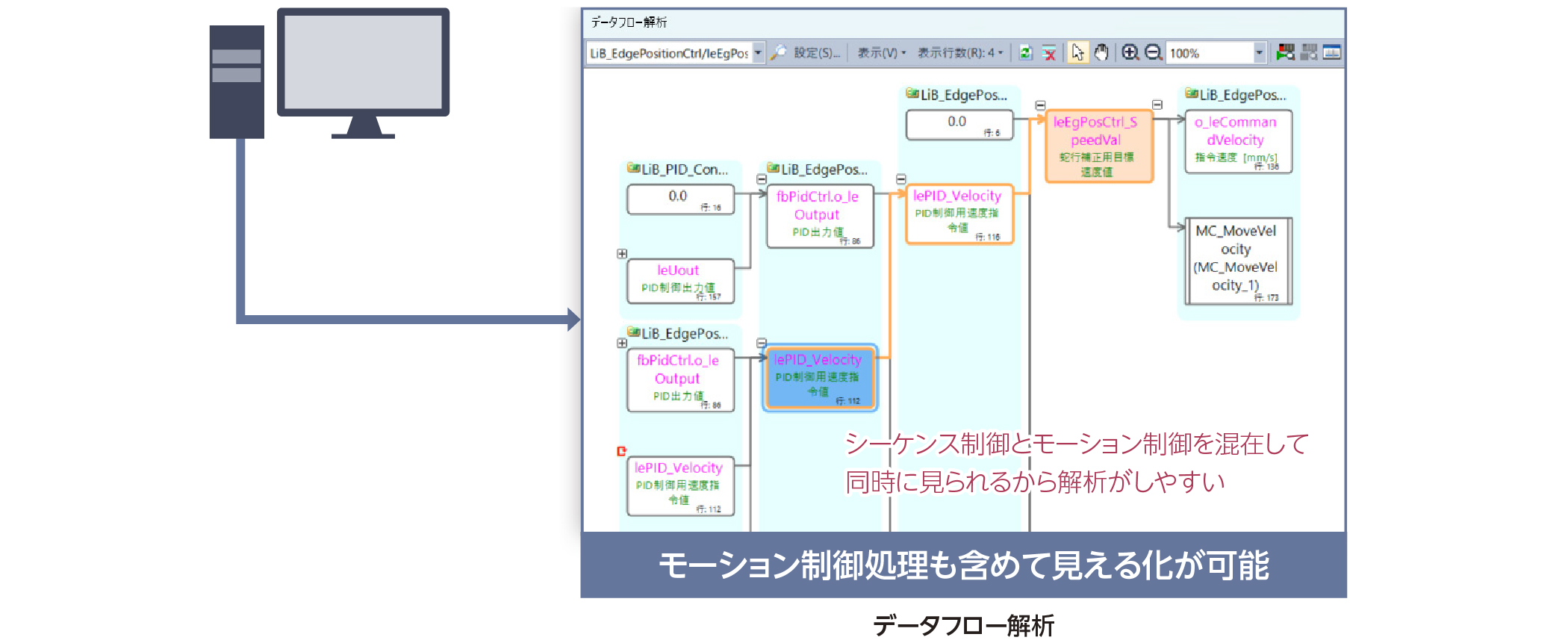Open the 表示(V) menu
1568x643 pixels.
(881, 53)
